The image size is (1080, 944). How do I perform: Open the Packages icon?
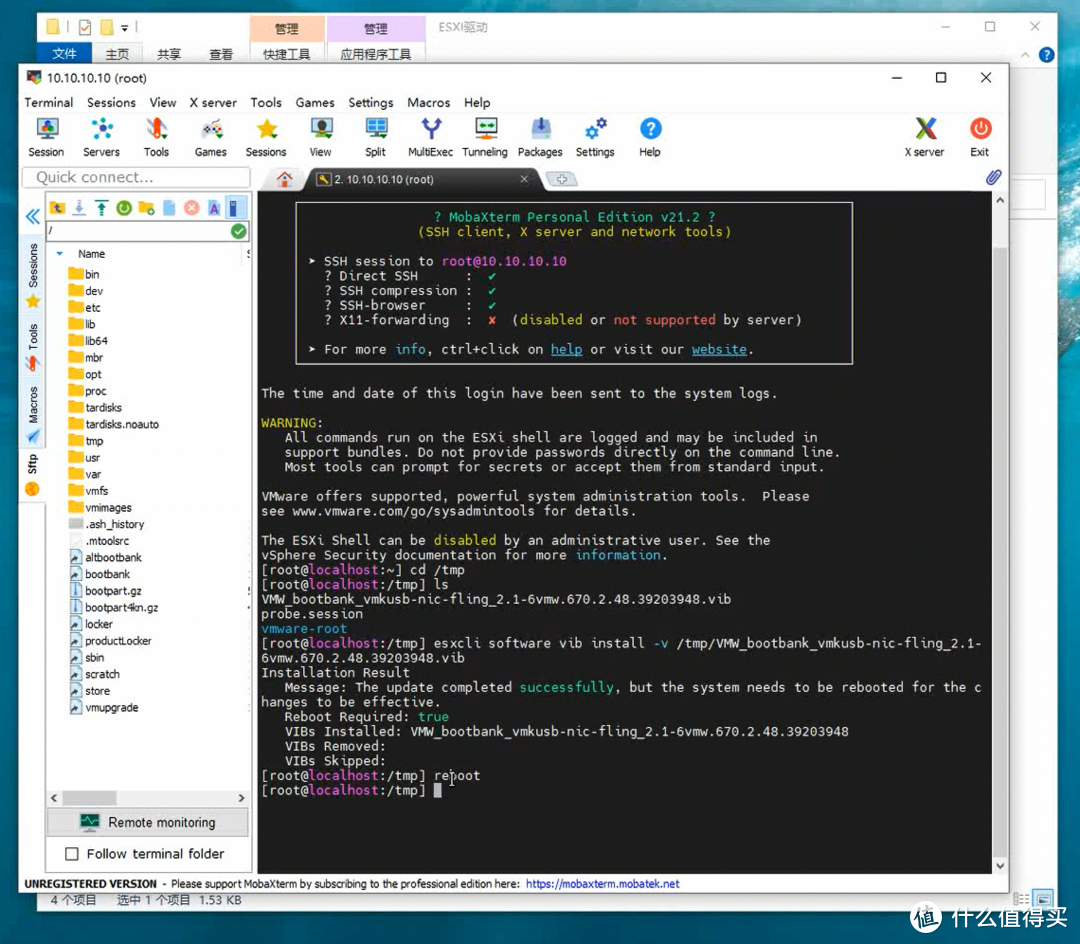pyautogui.click(x=540, y=137)
